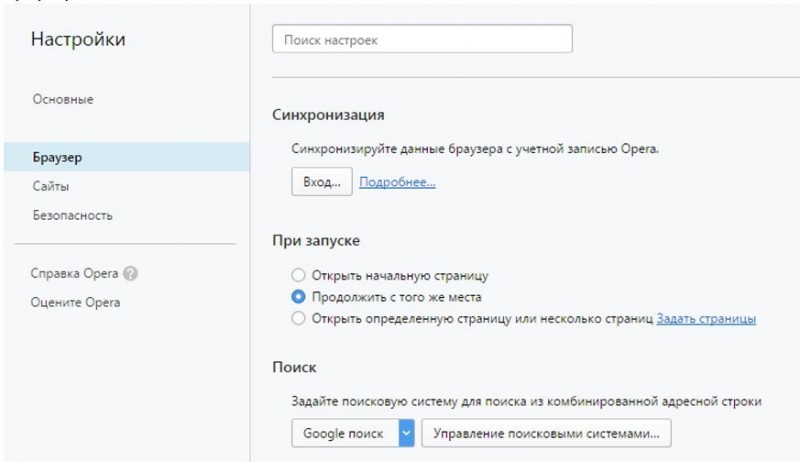Focus the Поиск настроек search field
The width and height of the screenshot is (800, 462).
click(x=422, y=39)
